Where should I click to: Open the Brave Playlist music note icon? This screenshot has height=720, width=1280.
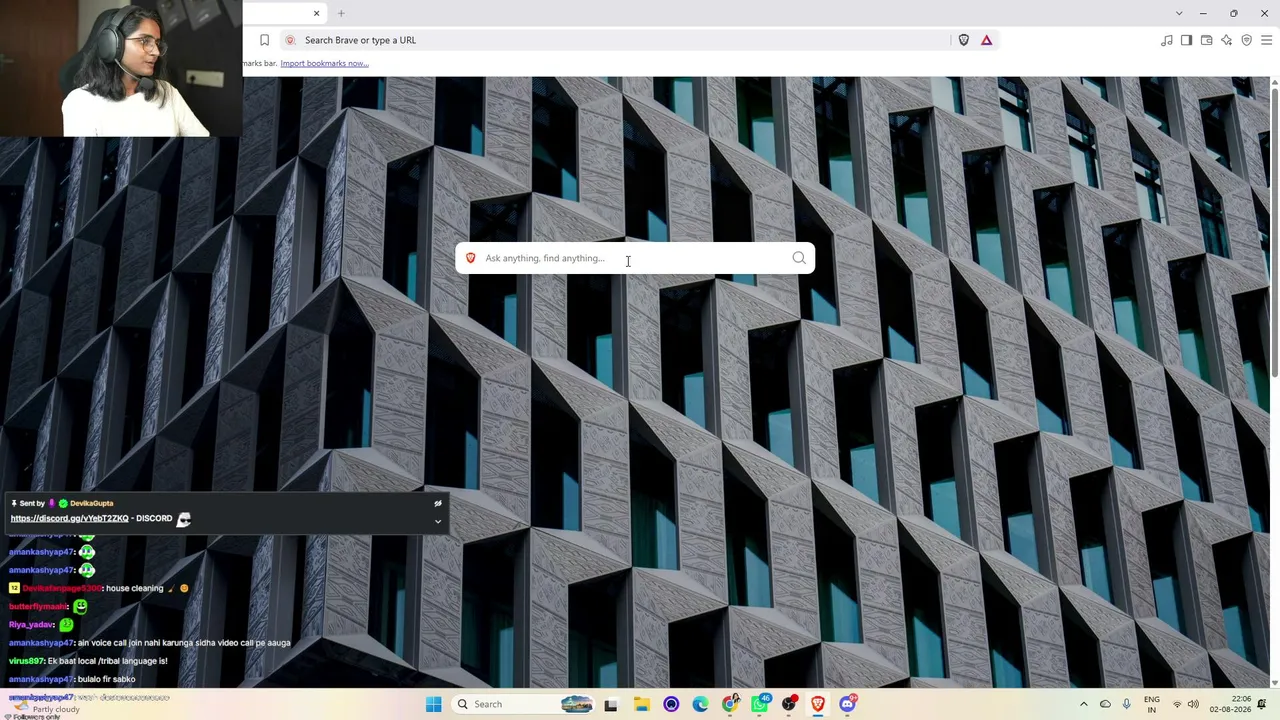click(x=1167, y=40)
